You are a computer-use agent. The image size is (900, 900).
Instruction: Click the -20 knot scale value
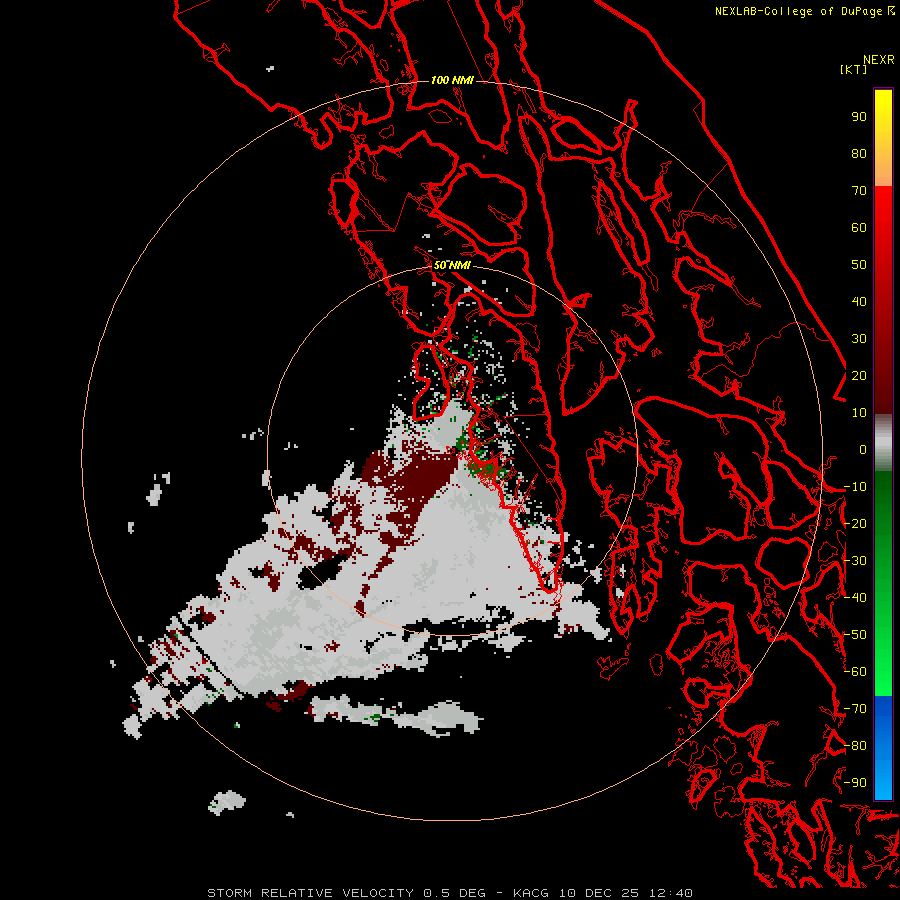855,524
